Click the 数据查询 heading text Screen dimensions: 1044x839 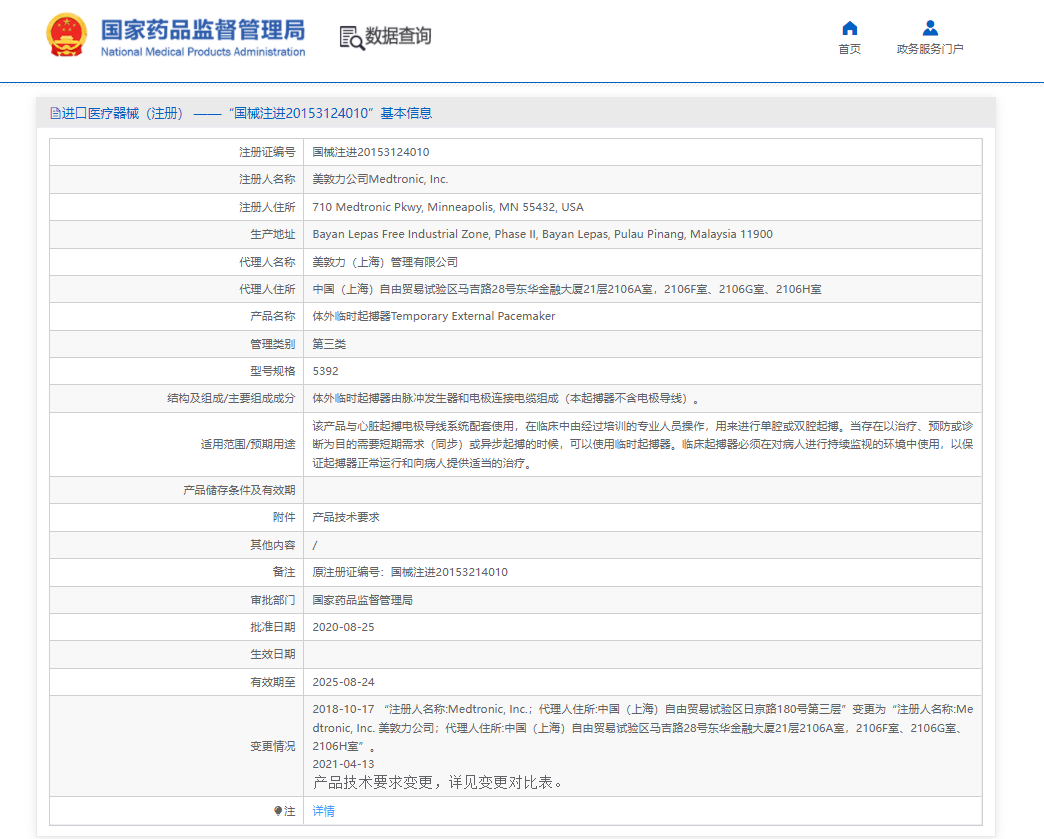398,36
